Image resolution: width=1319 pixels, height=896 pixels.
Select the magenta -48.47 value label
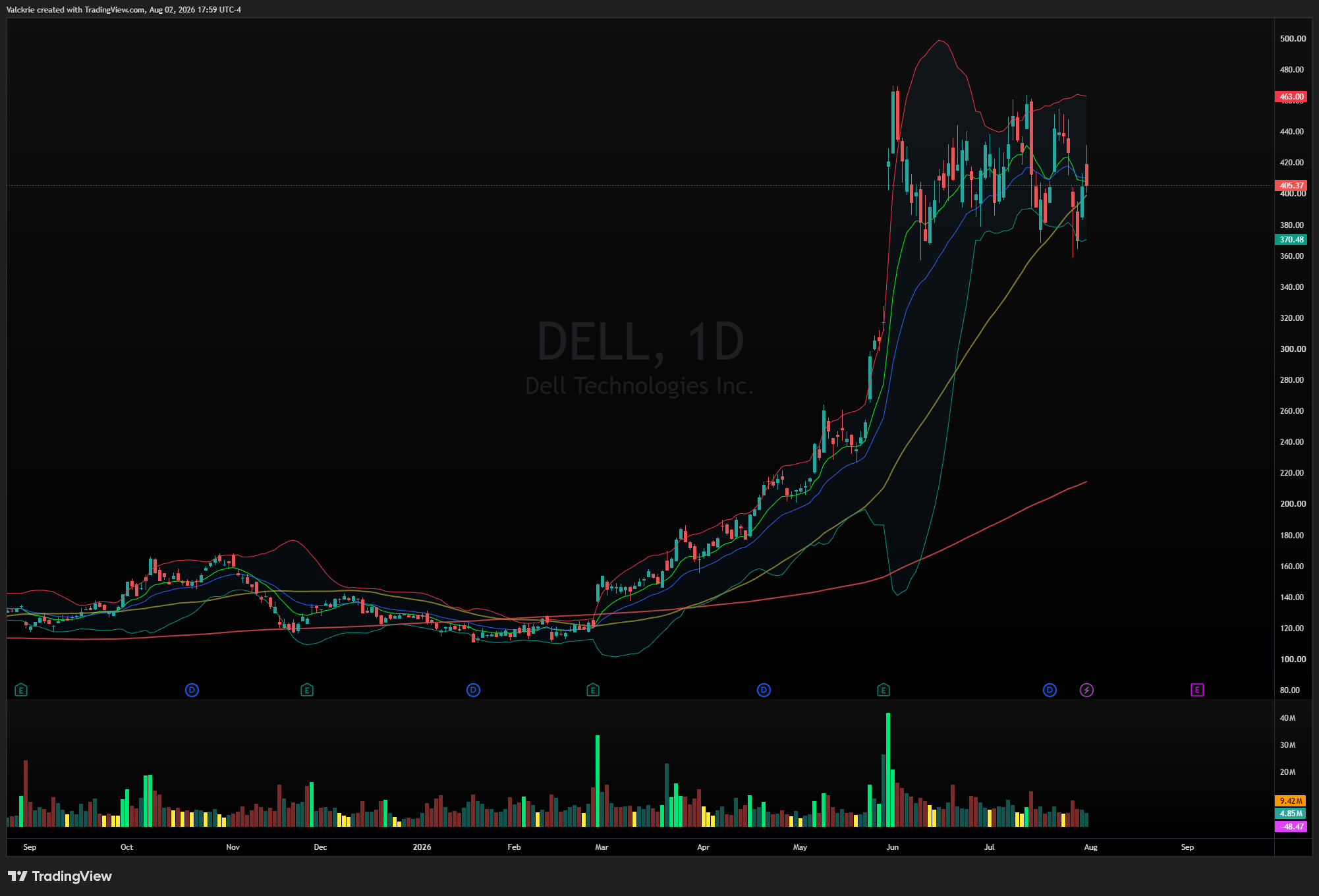[1291, 826]
